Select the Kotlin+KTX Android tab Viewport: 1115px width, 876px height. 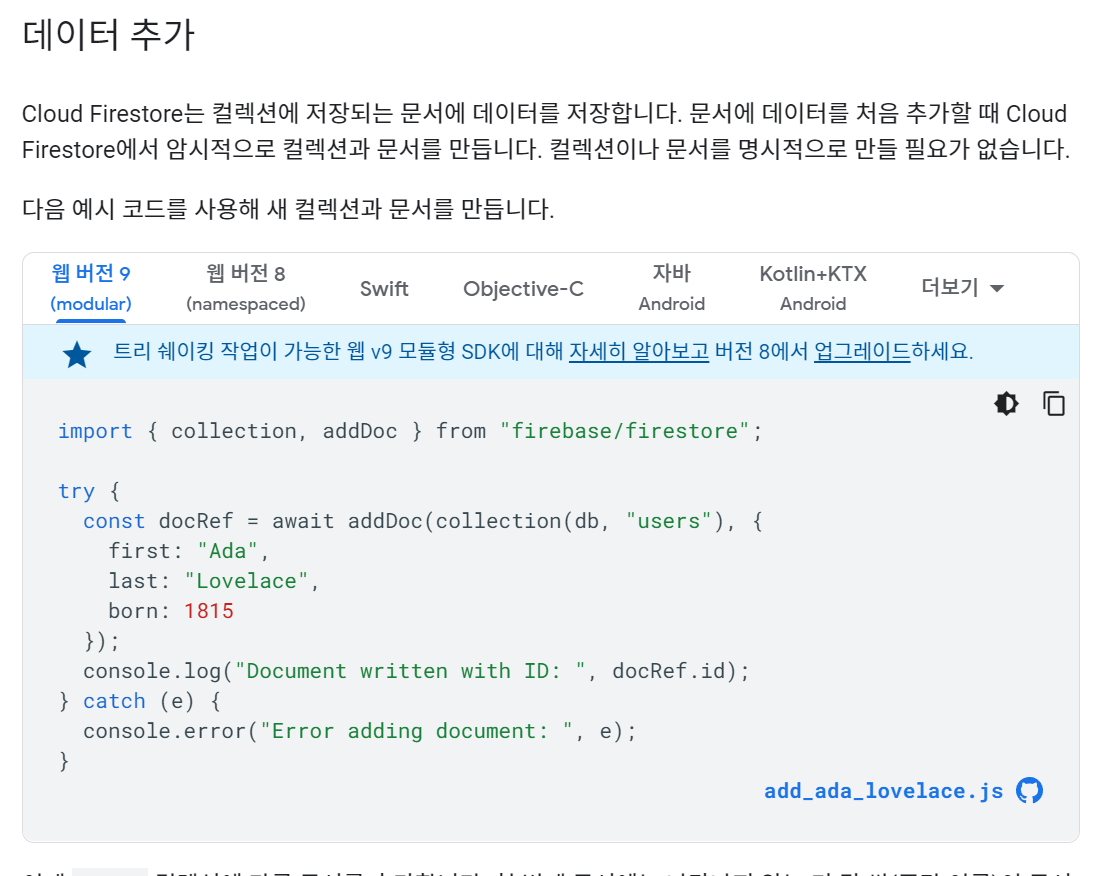[813, 288]
